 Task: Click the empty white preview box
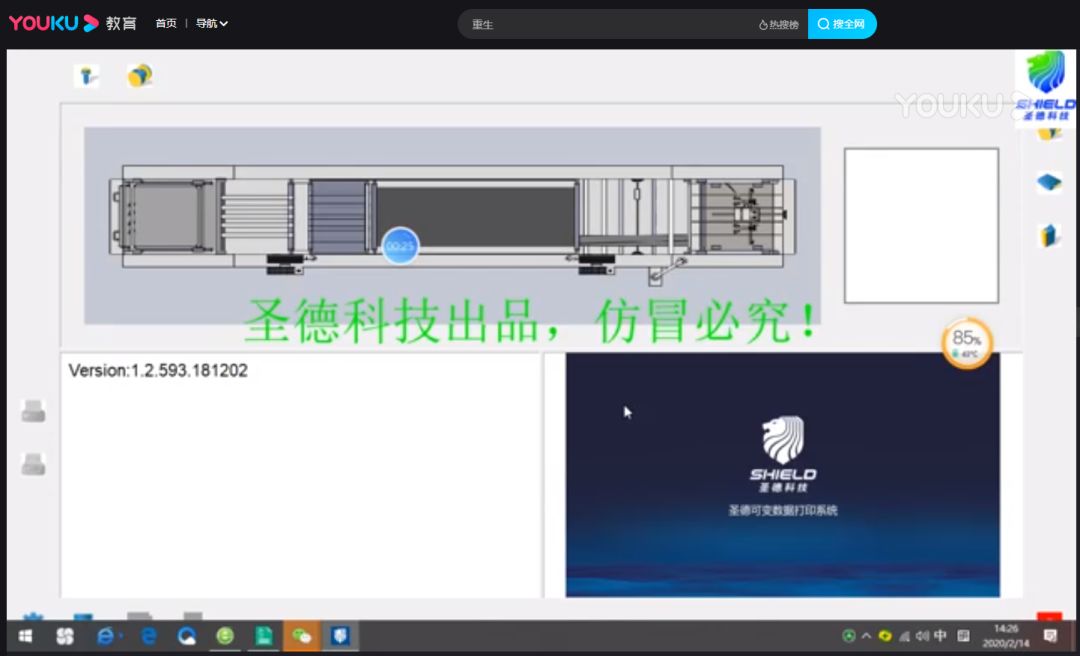(x=922, y=225)
